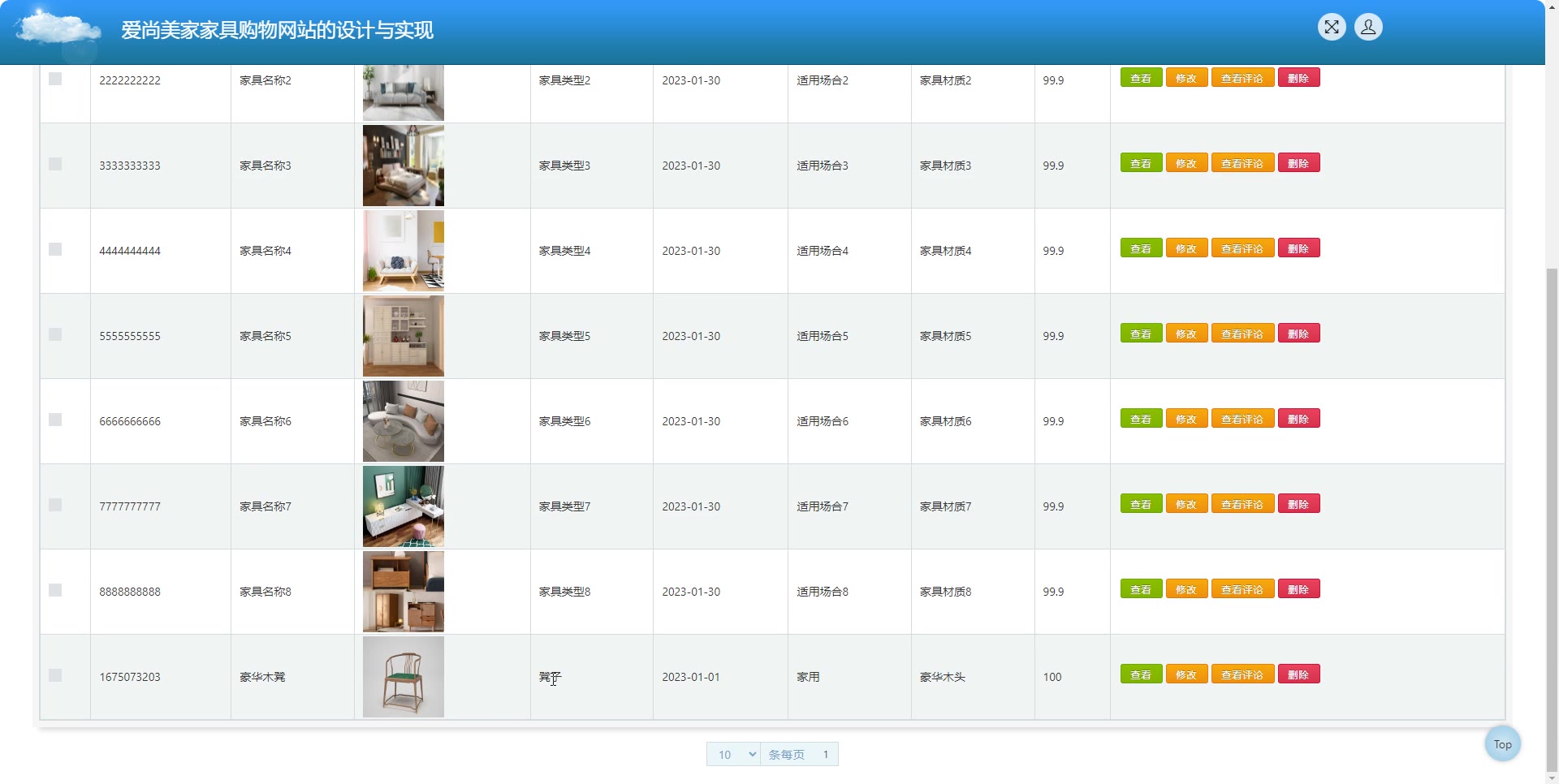1559x784 pixels.
Task: Delete 家具名称7 with 删除 button
Action: pyautogui.click(x=1298, y=504)
